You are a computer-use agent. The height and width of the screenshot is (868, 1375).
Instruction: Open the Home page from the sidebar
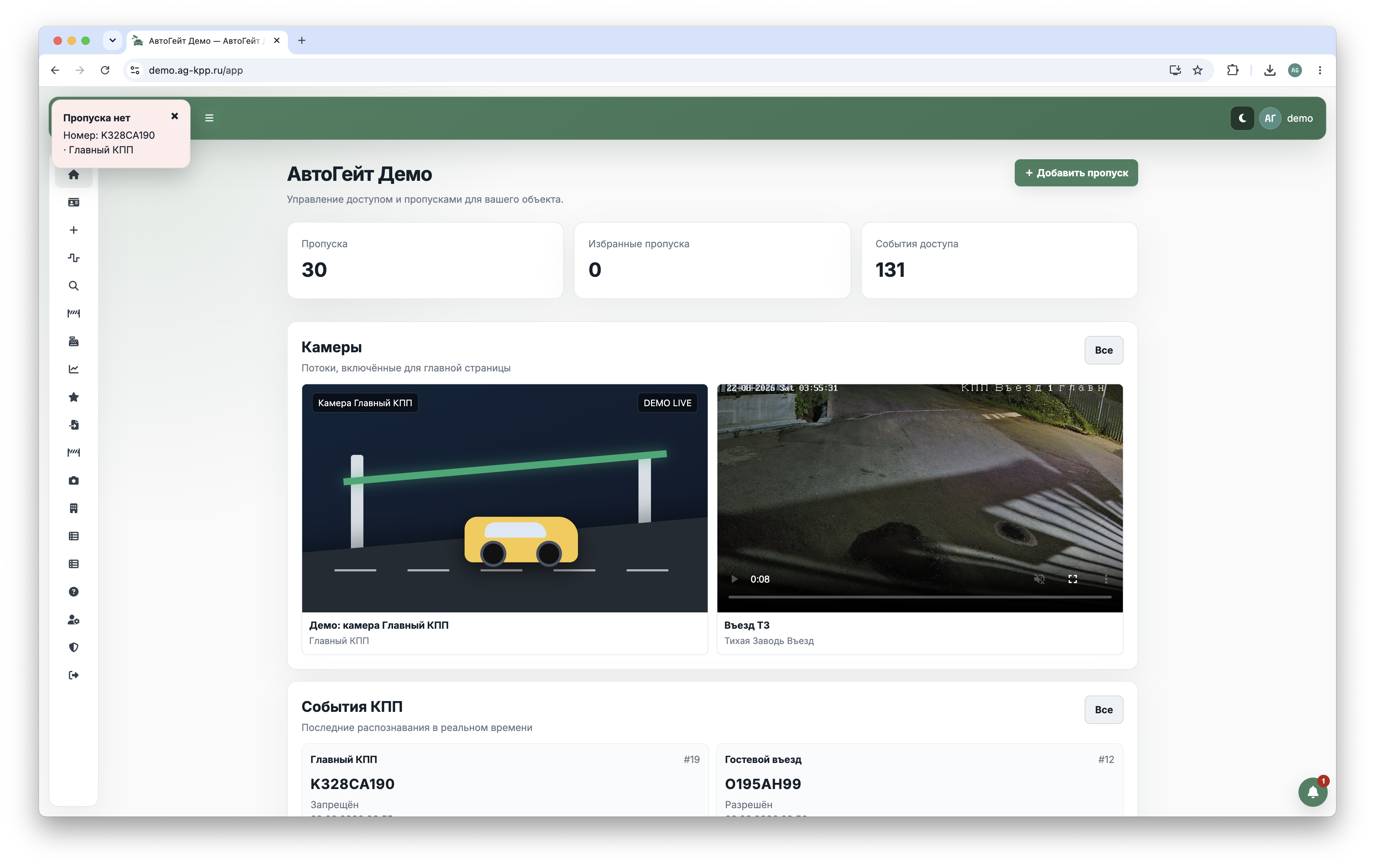click(74, 175)
